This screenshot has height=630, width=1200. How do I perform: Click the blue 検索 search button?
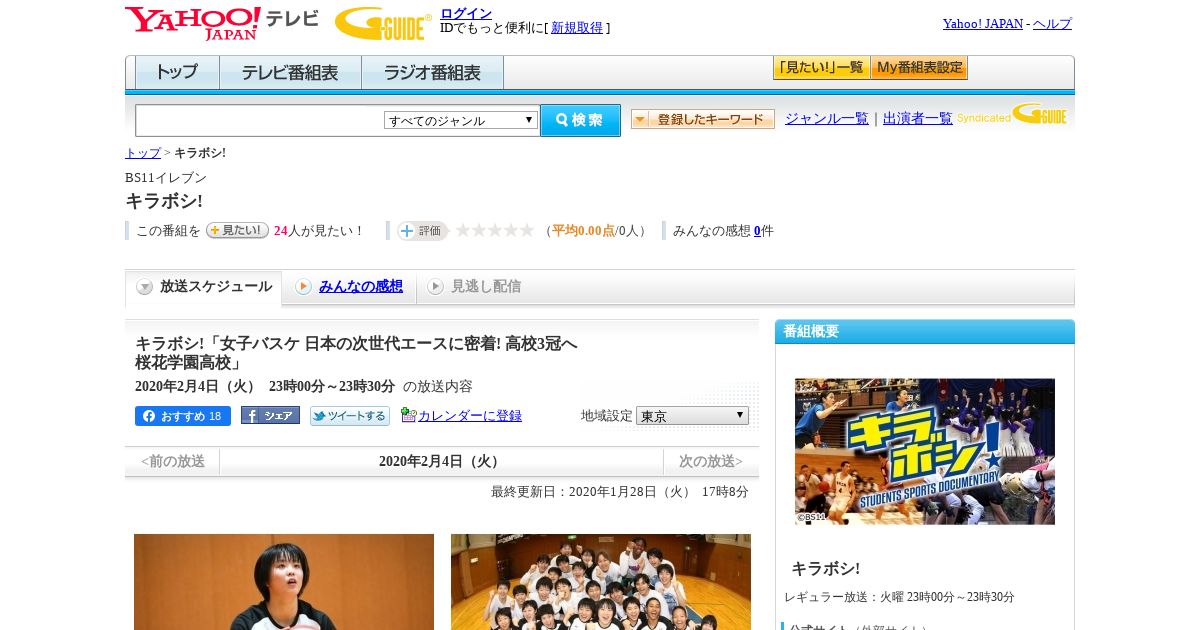pos(580,120)
